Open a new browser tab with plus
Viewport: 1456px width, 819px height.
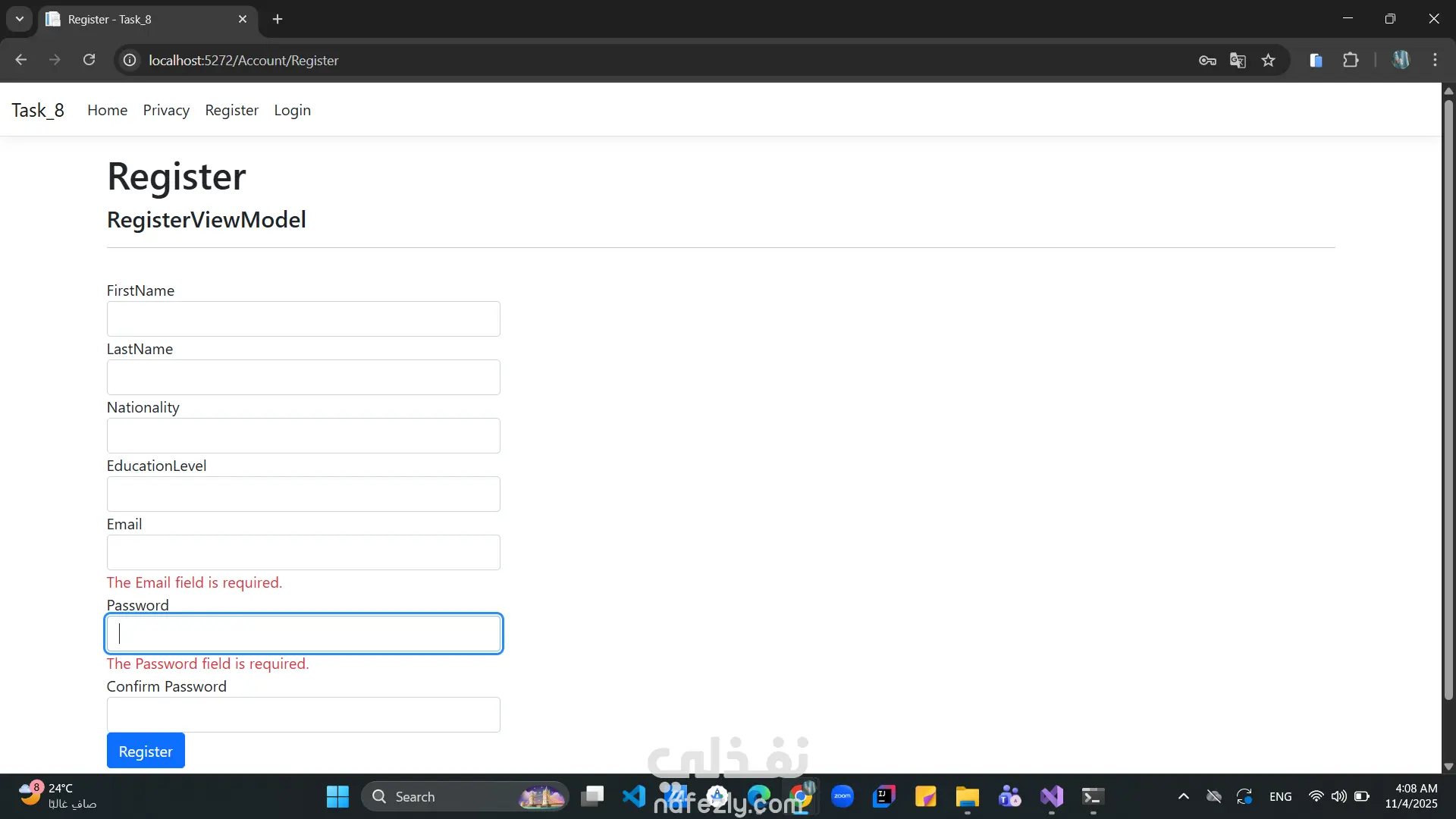click(278, 19)
